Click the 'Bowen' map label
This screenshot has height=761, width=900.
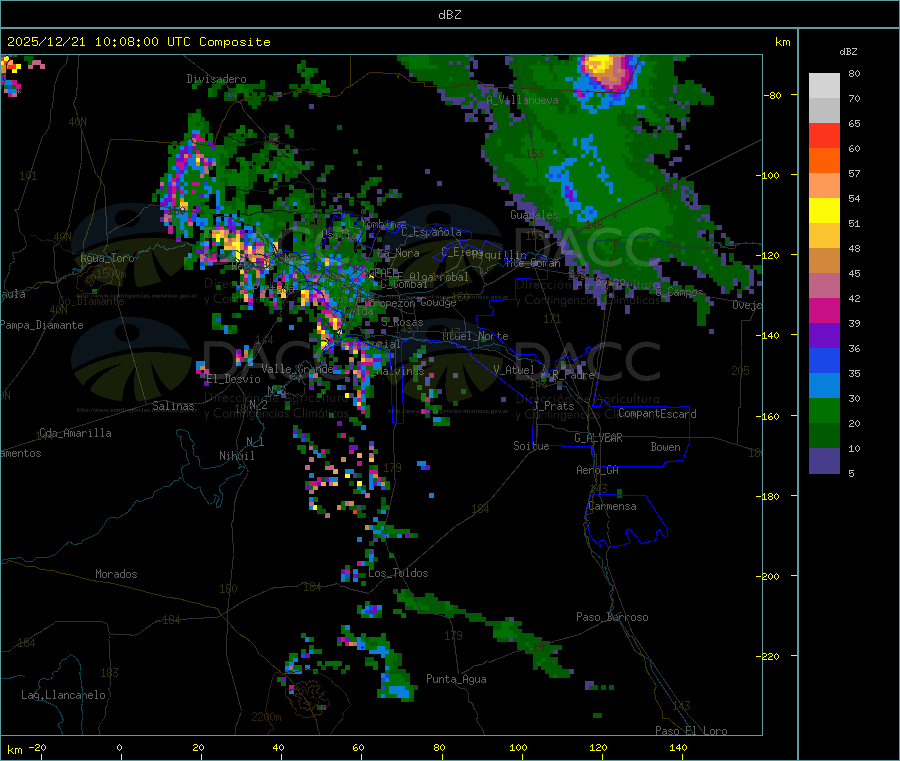click(665, 447)
